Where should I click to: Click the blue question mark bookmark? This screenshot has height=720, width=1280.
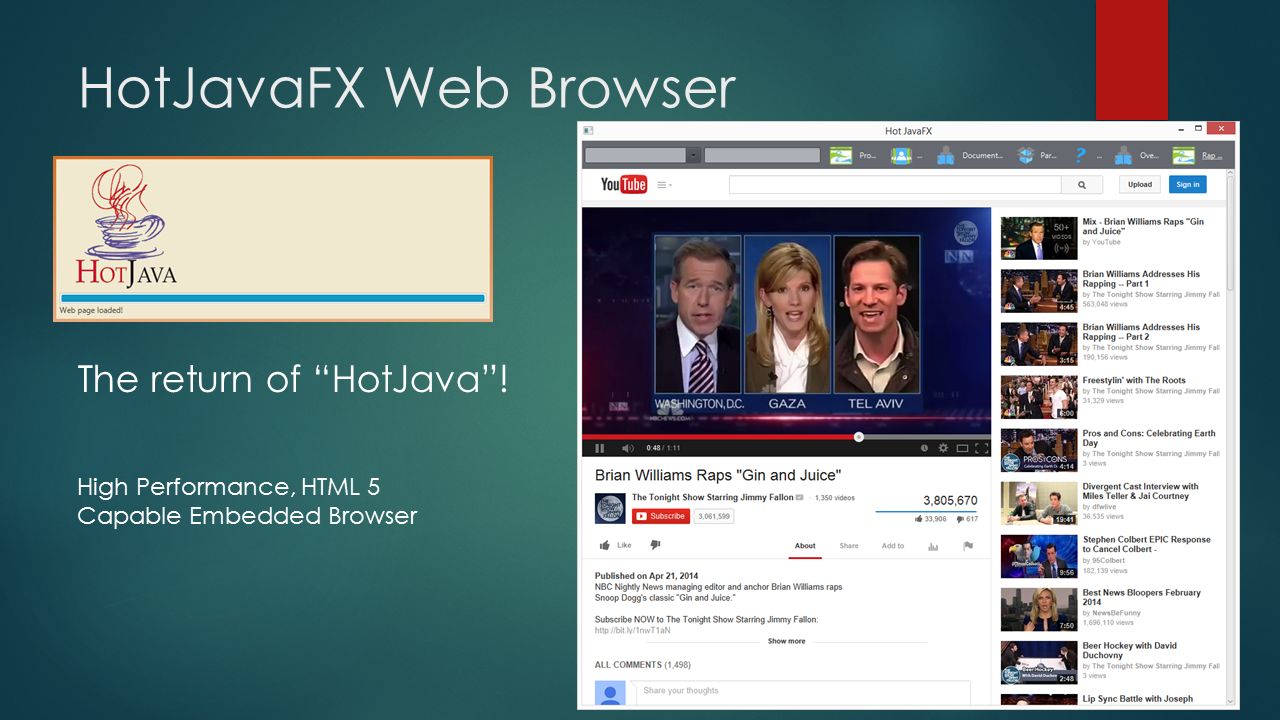pos(1080,155)
